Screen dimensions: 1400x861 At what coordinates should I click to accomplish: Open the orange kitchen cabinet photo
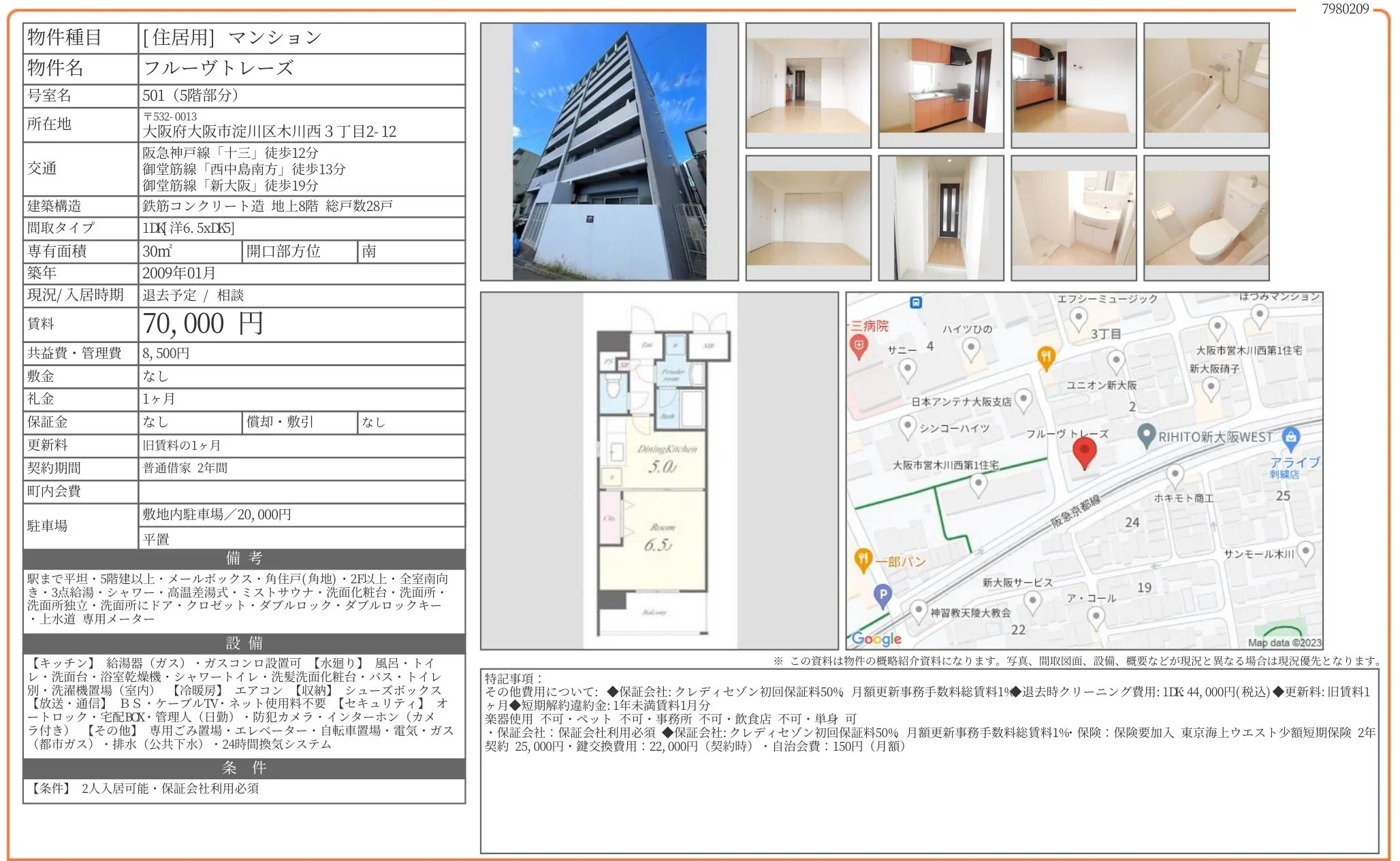tap(940, 85)
